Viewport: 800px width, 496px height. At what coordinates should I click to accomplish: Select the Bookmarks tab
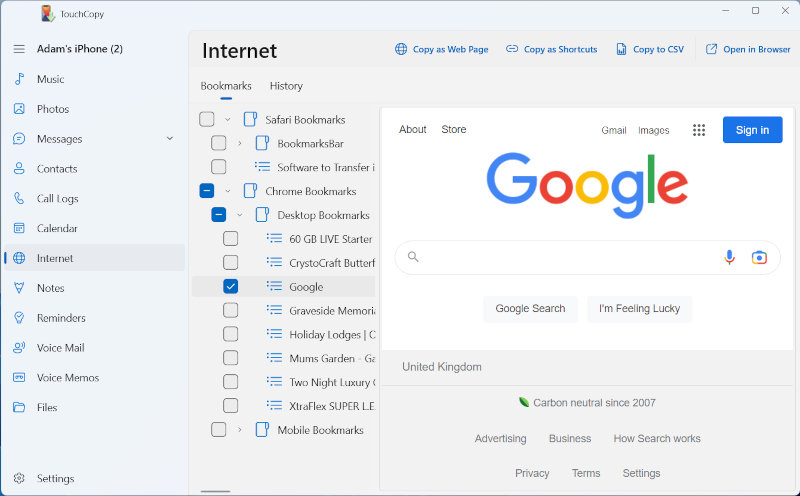tap(226, 86)
